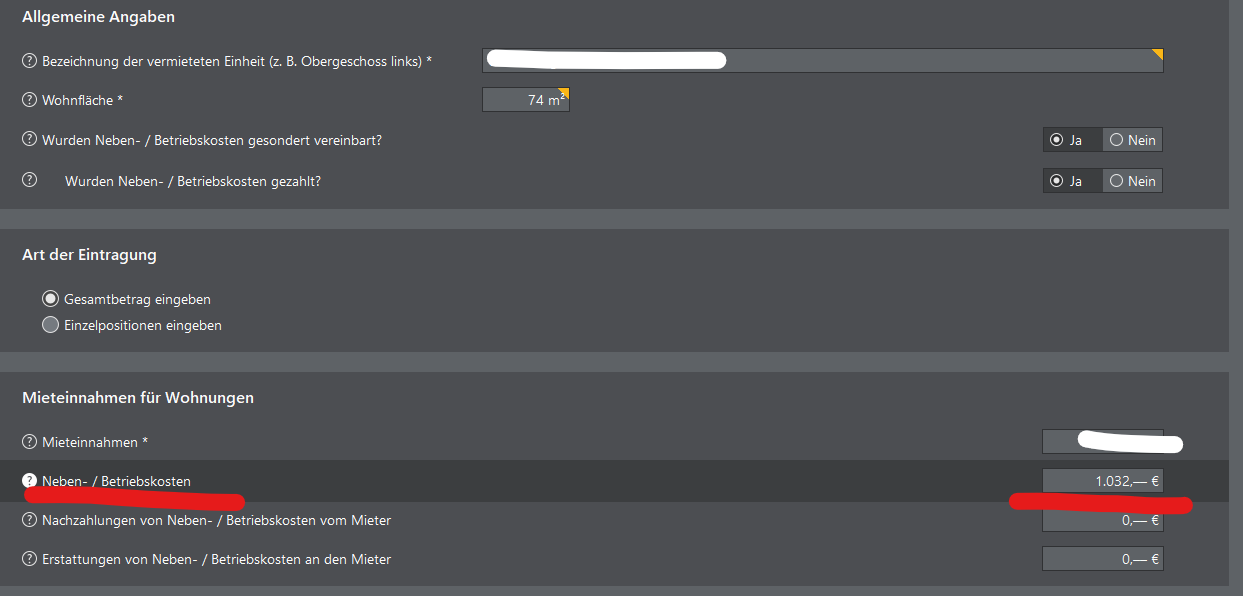Click help icon for Erstattungen an den Mieter

(30, 559)
